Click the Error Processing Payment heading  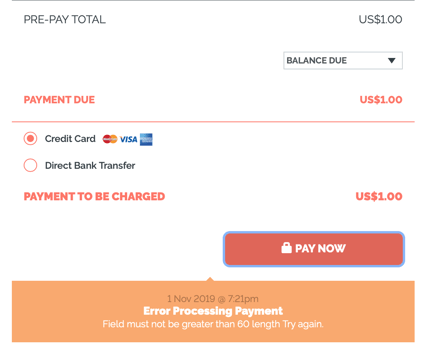pos(213,311)
